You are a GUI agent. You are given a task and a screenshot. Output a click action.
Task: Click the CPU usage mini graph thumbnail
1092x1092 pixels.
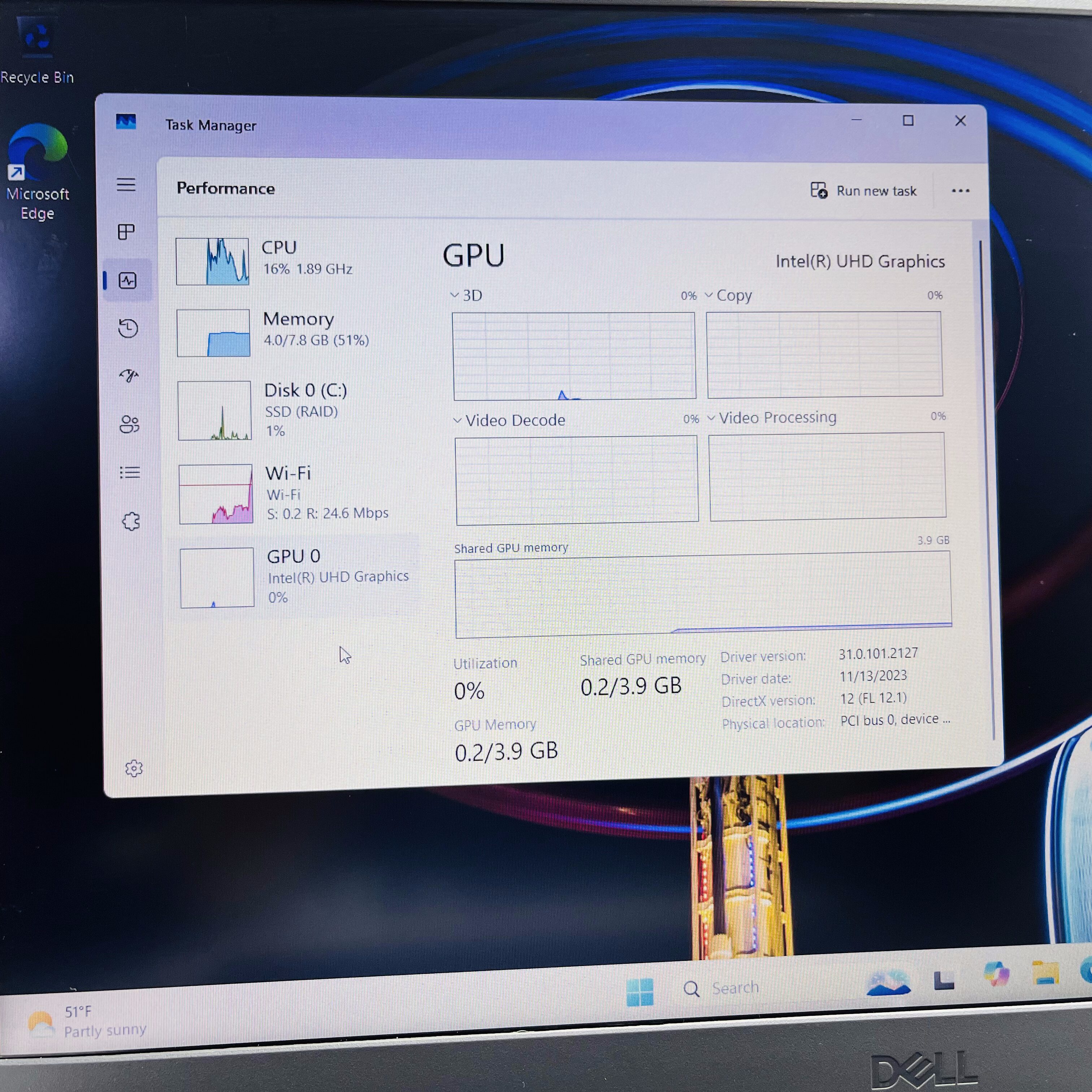tap(213, 261)
